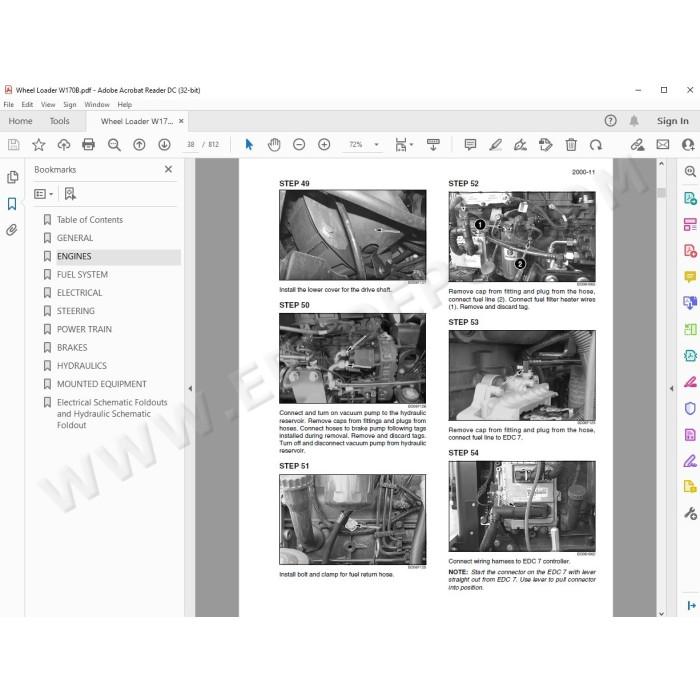This screenshot has height=700, width=700.
Task: Delete using the trash icon
Action: pyautogui.click(x=571, y=145)
